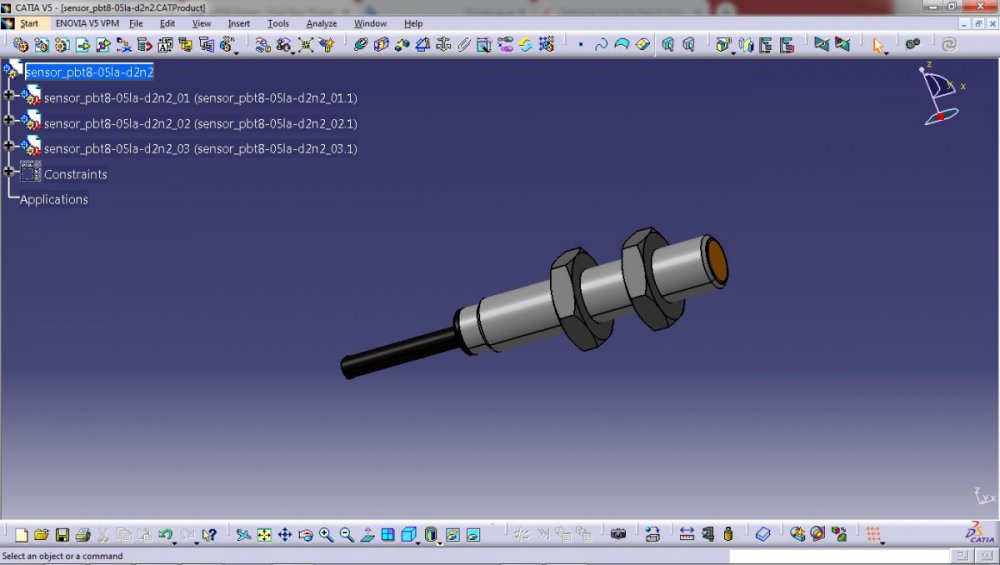Image resolution: width=1000 pixels, height=565 pixels.
Task: Click the orange sensor face on model
Action: 716,259
